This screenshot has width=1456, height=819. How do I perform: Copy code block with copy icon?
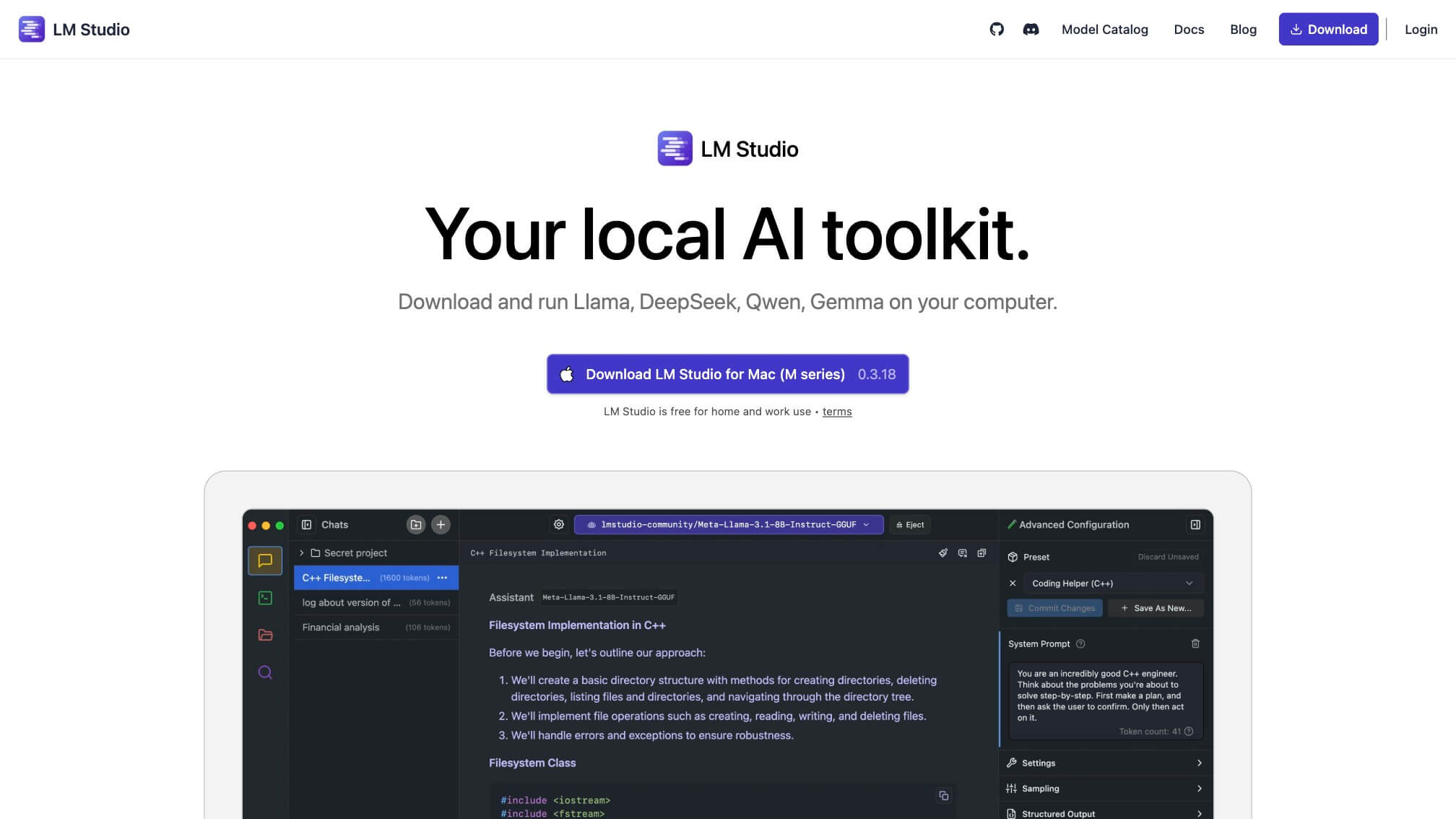point(943,796)
